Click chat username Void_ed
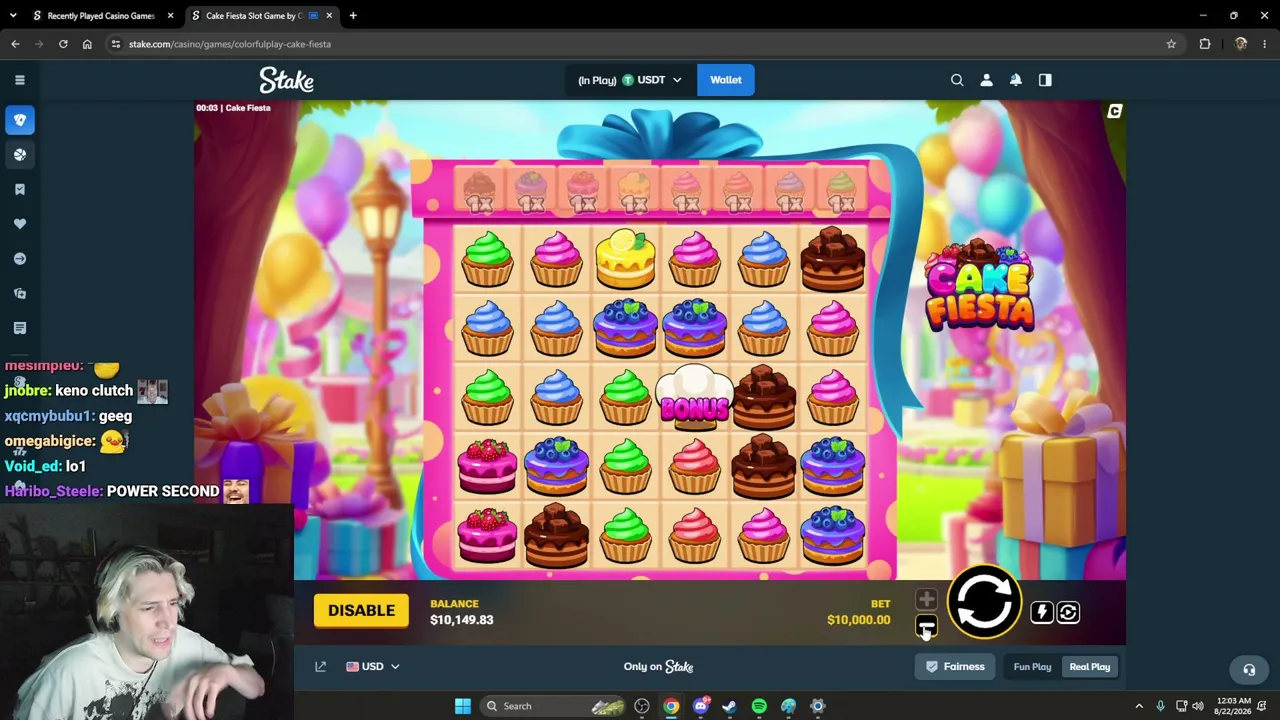This screenshot has width=1280, height=720. click(x=33, y=466)
